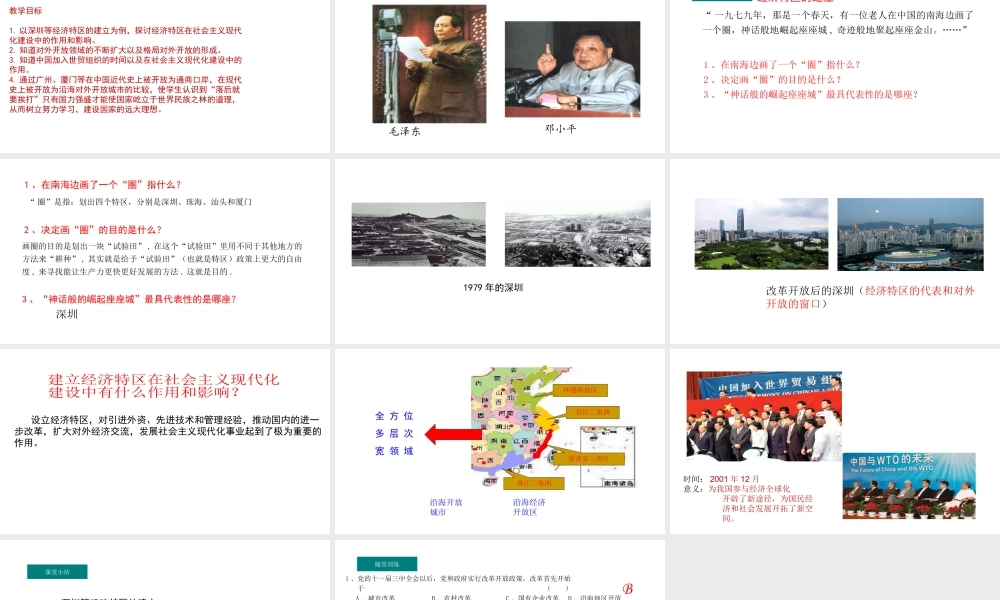Click the Deng Xiaoping photo
The width and height of the screenshot is (1000, 600).
[x=572, y=69]
